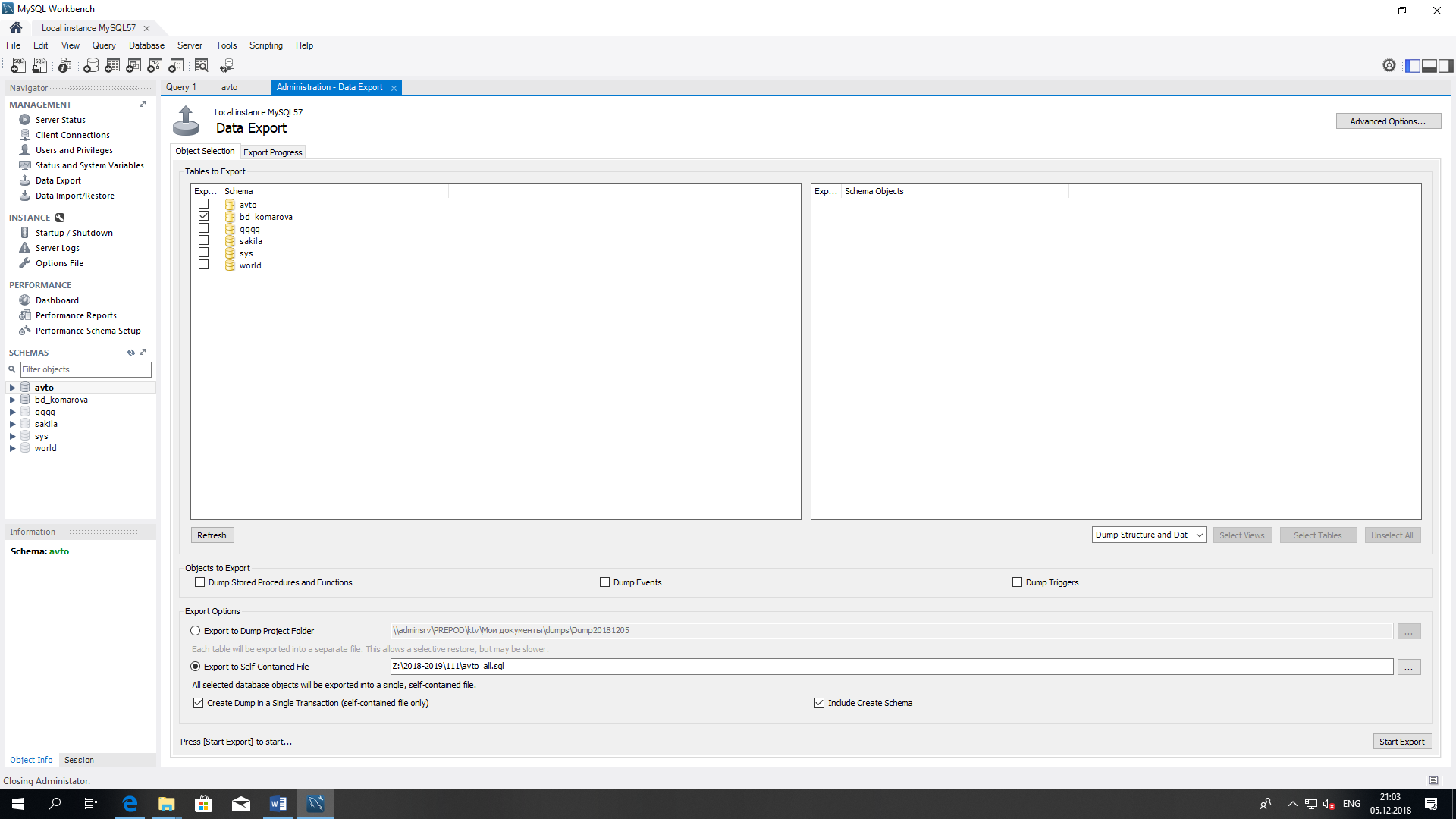
Task: Create a new view via the toolbar icon
Action: [x=133, y=66]
